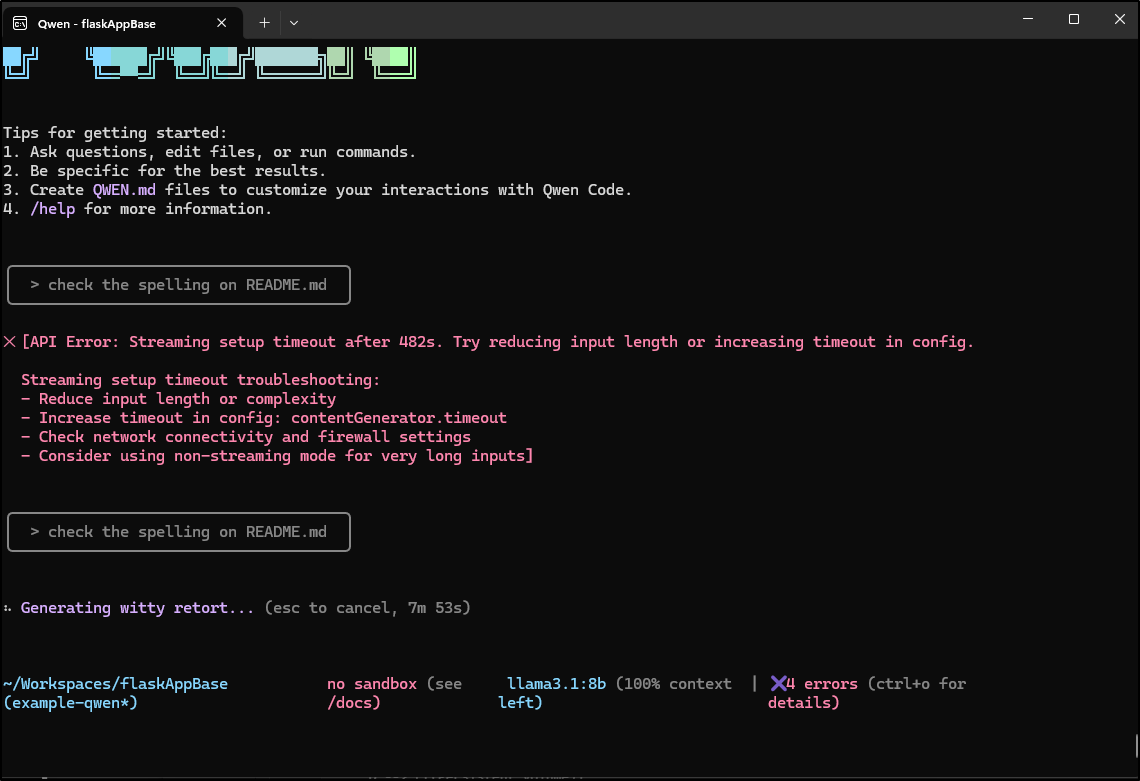Click the Qwen ASCII art logo

(x=209, y=62)
